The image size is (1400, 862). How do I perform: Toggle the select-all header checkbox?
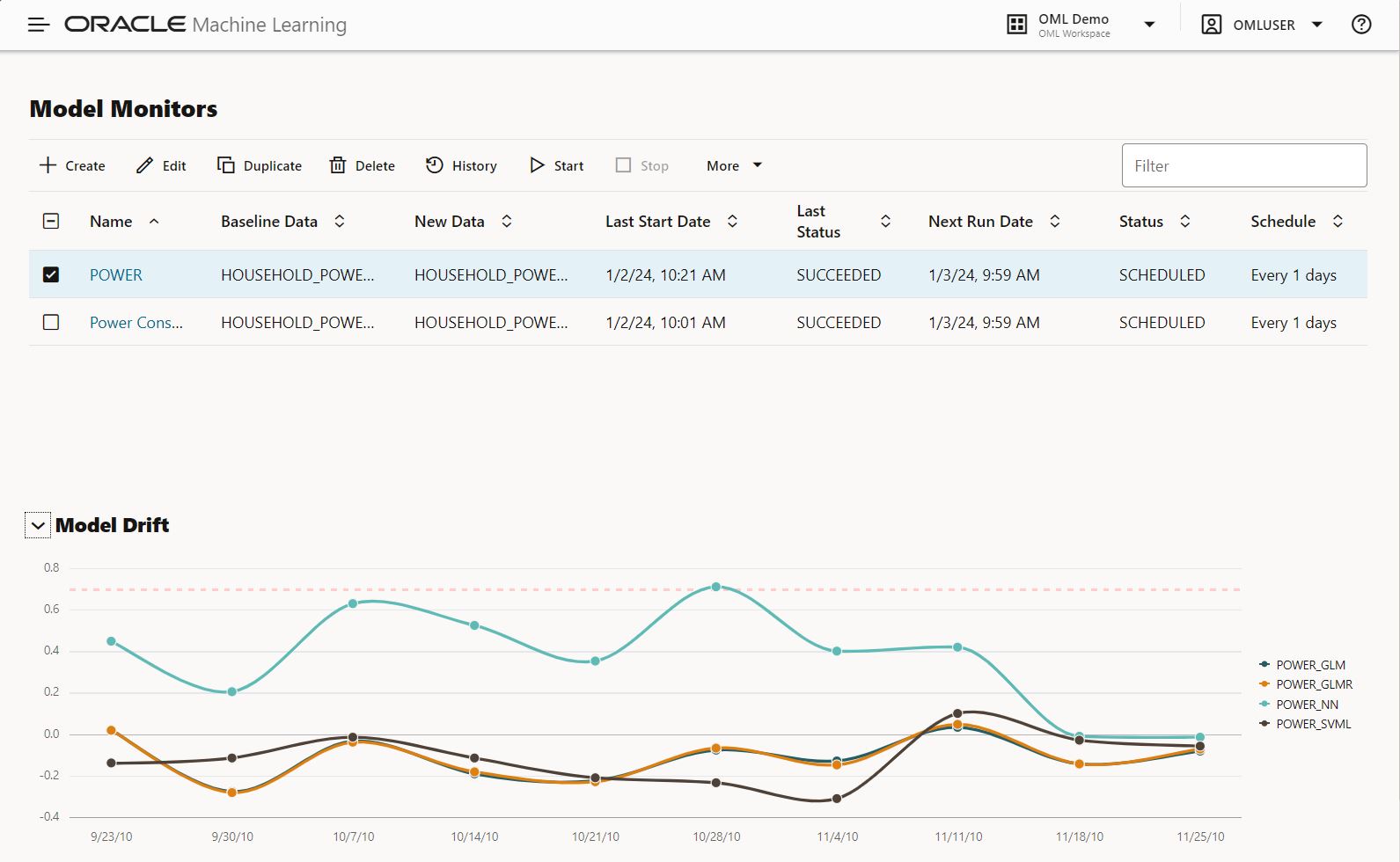pyautogui.click(x=51, y=222)
